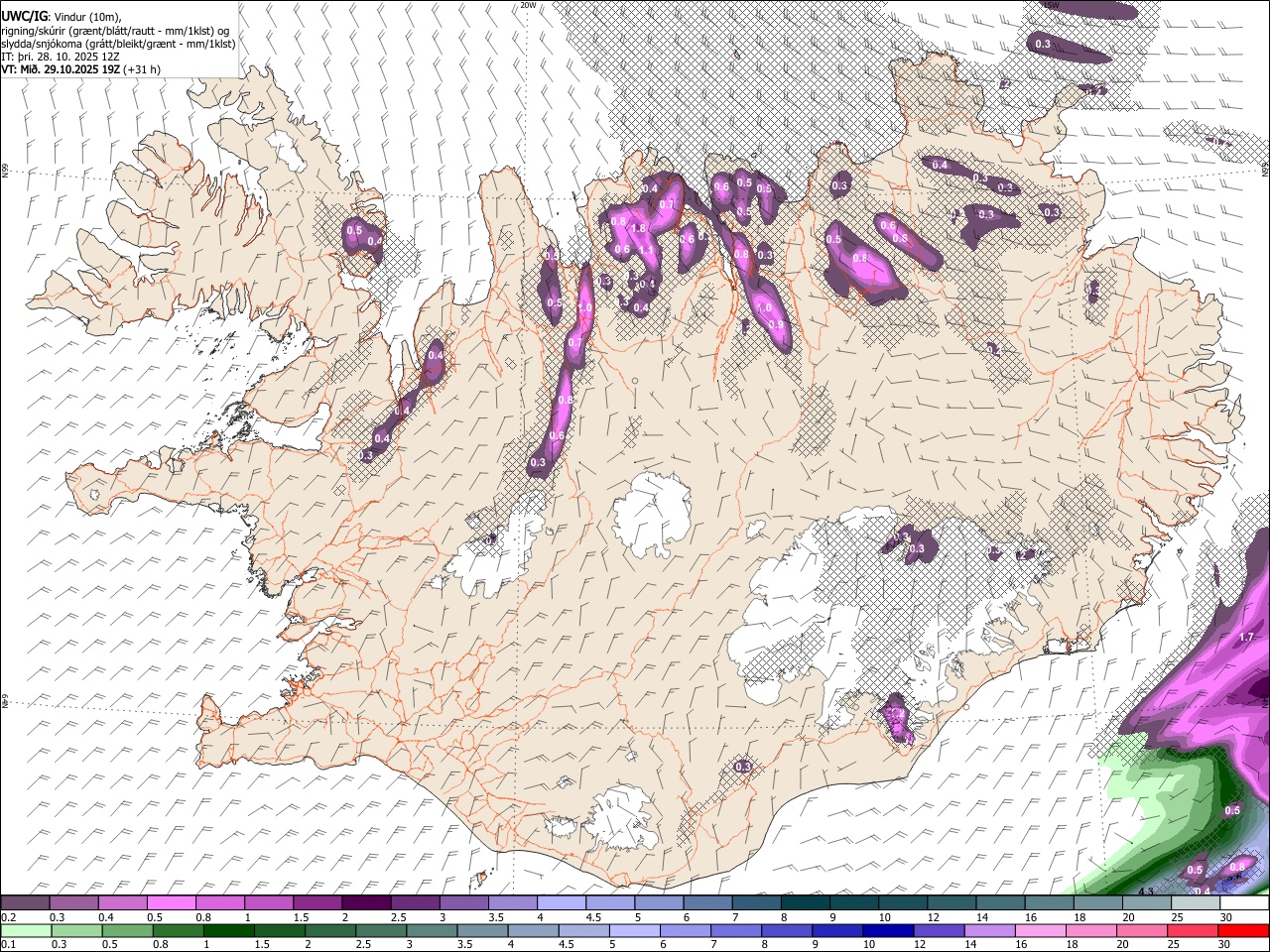Click the '20W' longitude label
This screenshot has width=1270, height=952.
(528, 5)
